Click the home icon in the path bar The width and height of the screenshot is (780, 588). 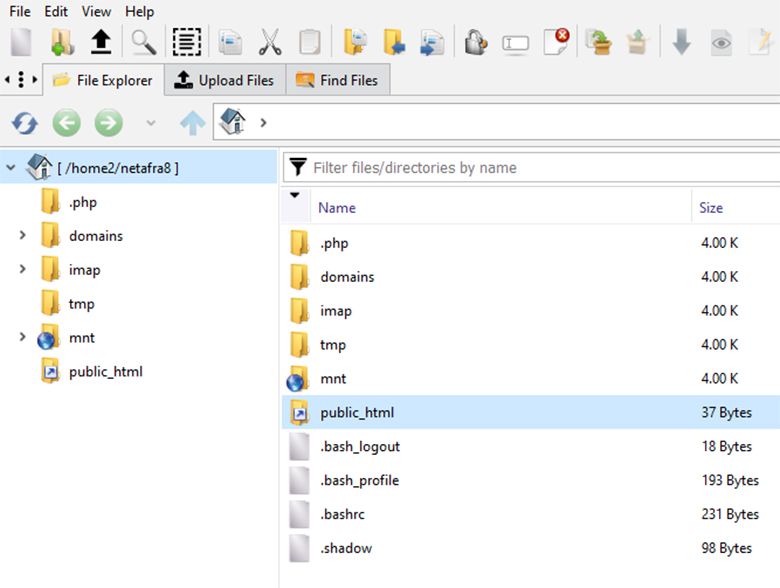(233, 121)
